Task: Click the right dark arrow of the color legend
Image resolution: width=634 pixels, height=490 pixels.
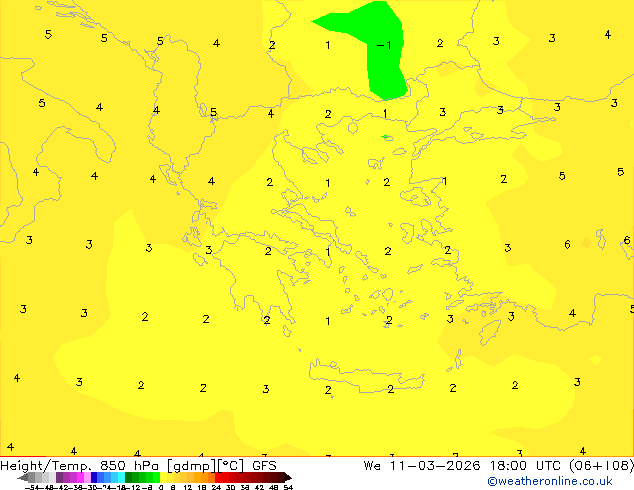Action: [x=287, y=478]
